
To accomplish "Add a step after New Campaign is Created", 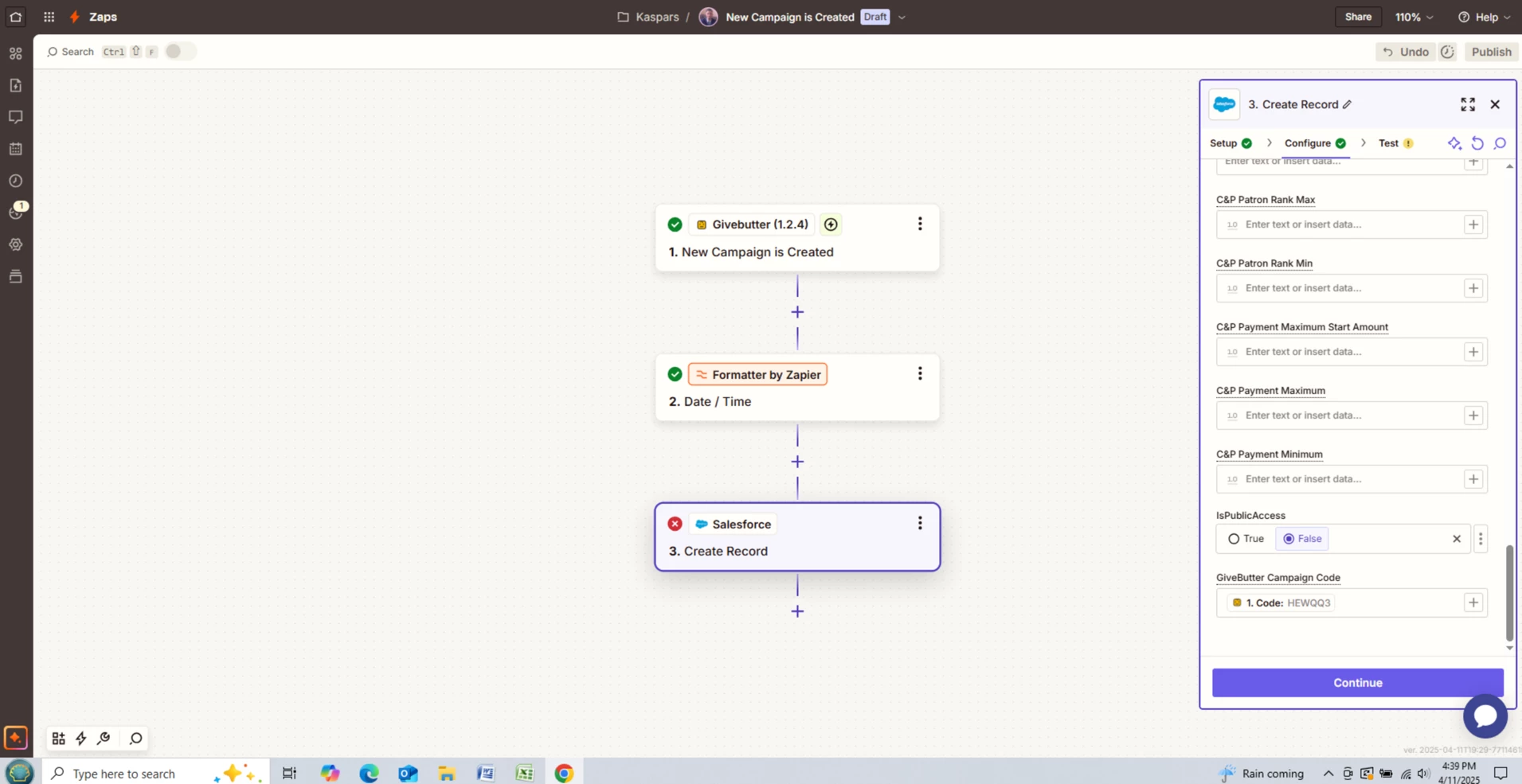I will 797,312.
